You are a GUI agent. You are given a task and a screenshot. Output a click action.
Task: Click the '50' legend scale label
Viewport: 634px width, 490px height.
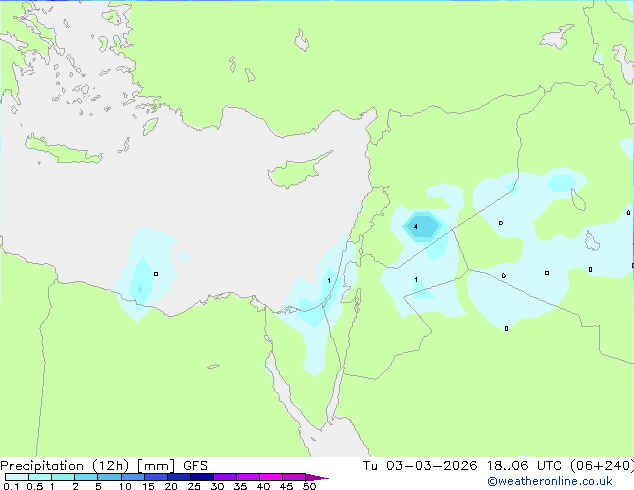(309, 486)
